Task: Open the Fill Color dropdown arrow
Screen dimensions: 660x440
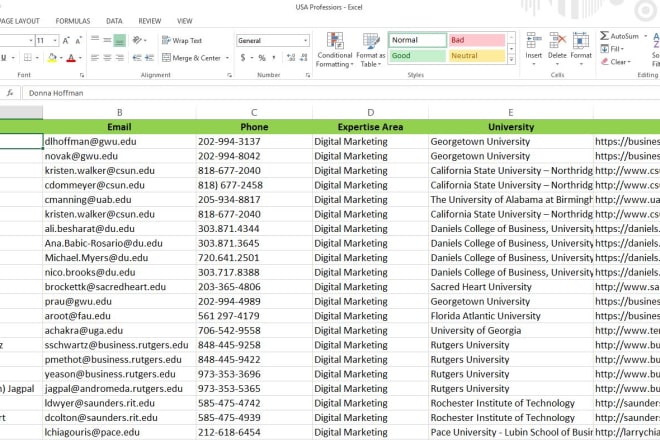Action: pos(61,58)
